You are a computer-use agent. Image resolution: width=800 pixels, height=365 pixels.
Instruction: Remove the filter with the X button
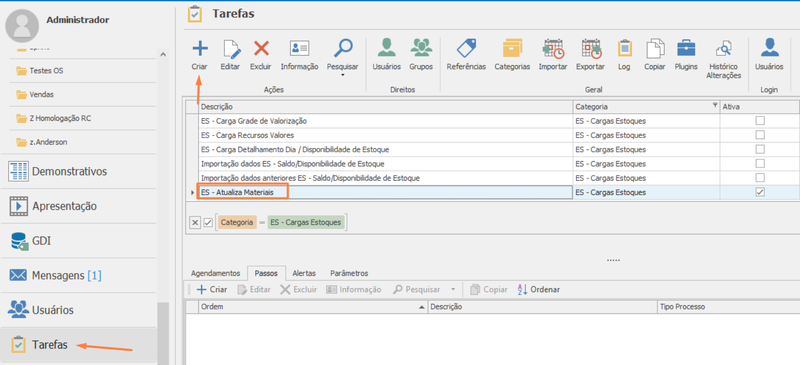pyautogui.click(x=195, y=223)
